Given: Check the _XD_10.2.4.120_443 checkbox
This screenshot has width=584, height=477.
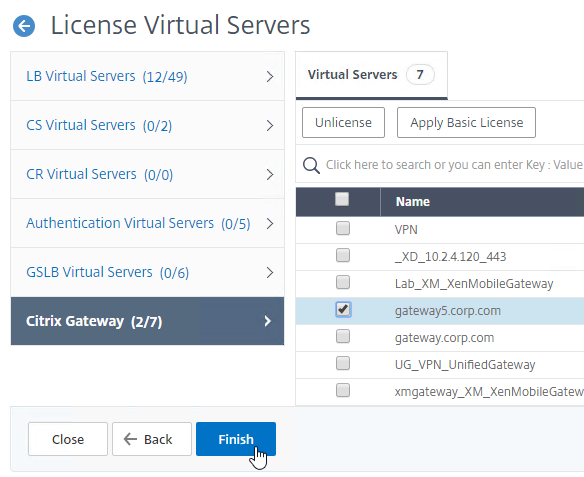Looking at the screenshot, I should (343, 255).
